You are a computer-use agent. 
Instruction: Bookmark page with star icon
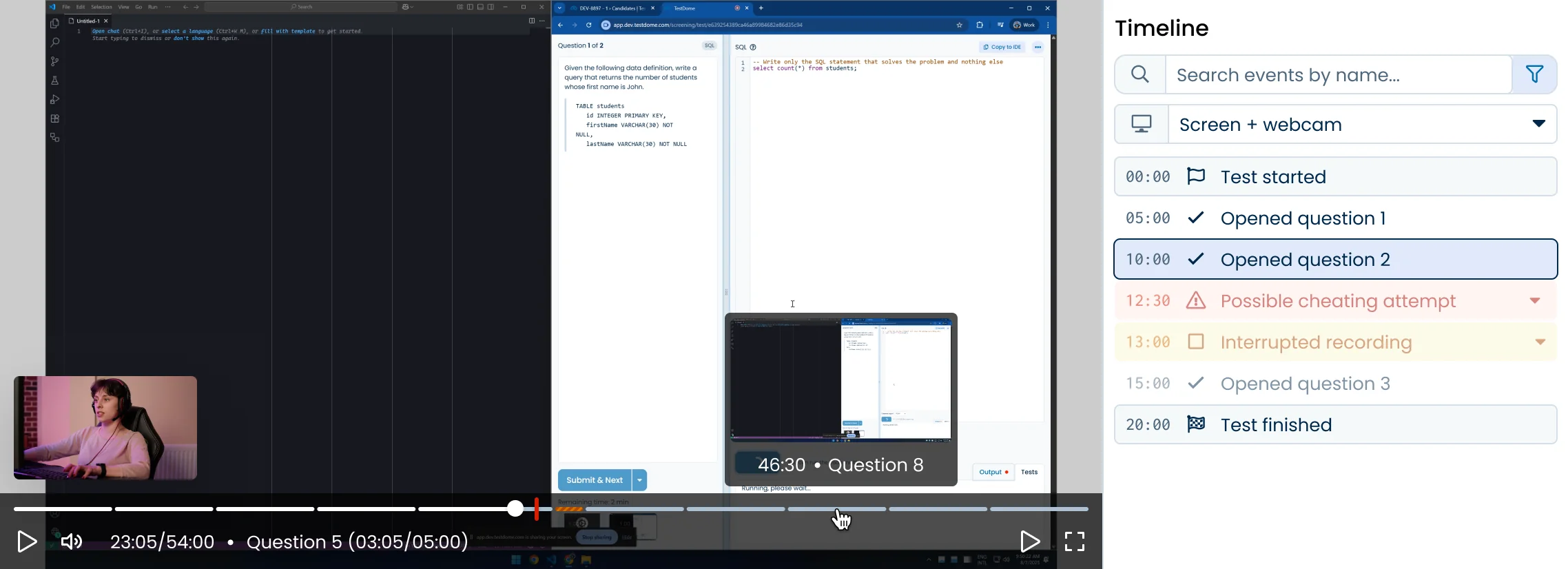click(959, 25)
